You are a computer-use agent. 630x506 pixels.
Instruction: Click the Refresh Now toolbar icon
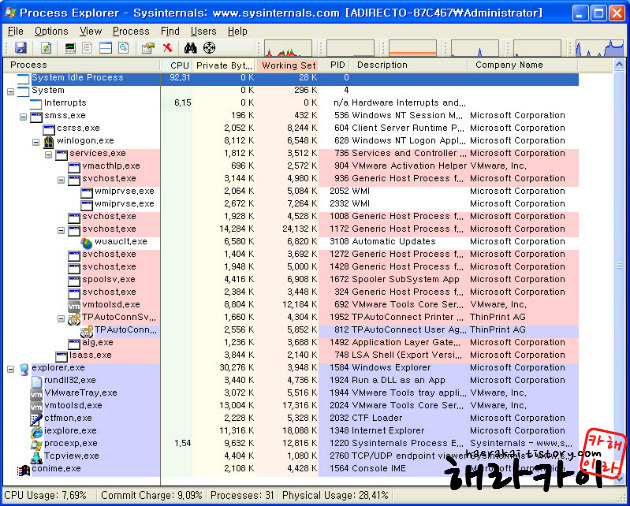(x=46, y=48)
